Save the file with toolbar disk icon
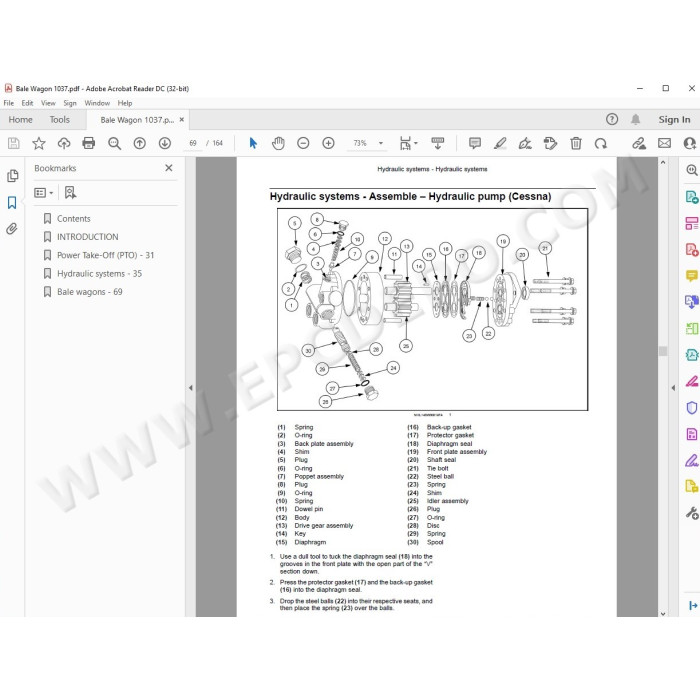Screen dimensions: 700x700 click(13, 143)
